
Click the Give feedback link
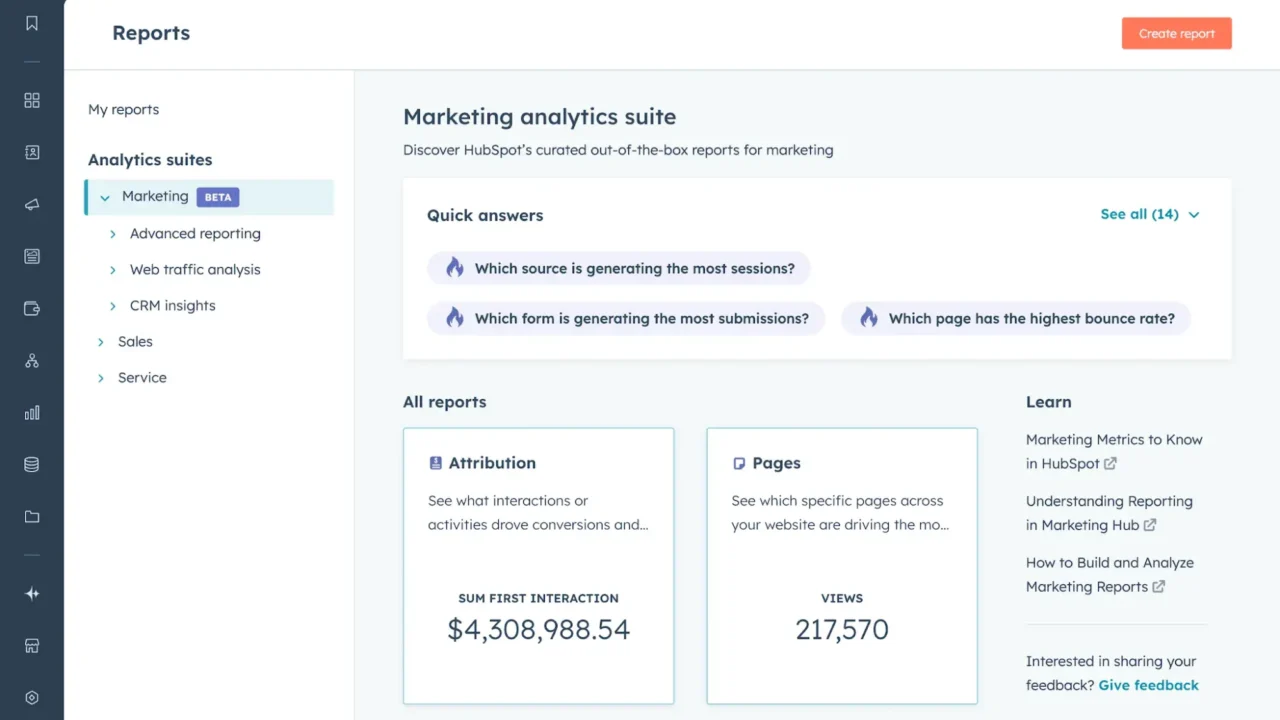[1148, 685]
